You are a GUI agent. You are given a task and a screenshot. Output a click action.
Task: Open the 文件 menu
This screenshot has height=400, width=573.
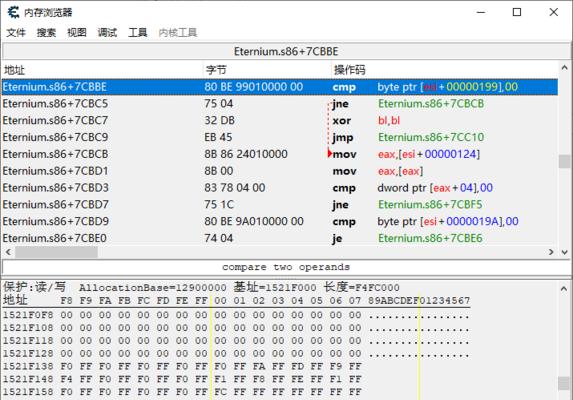coord(16,33)
